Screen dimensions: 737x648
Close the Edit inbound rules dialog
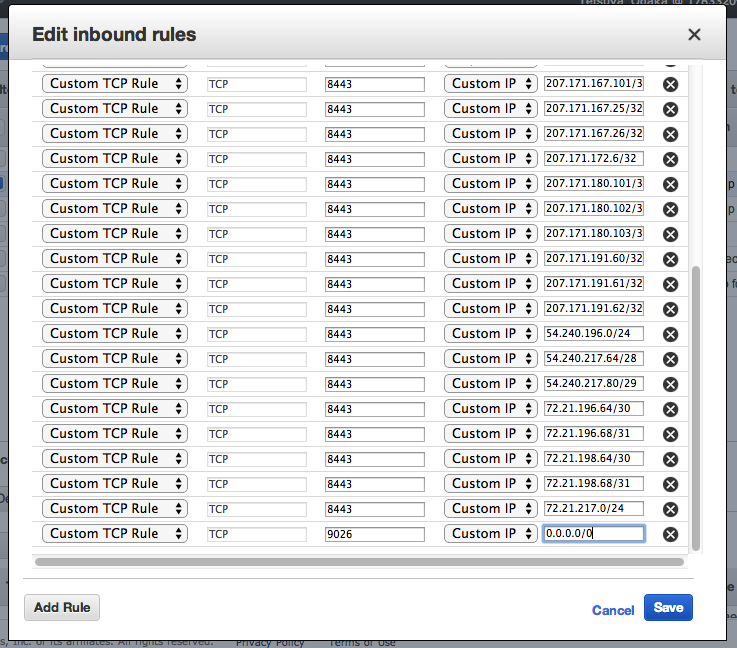pos(694,34)
